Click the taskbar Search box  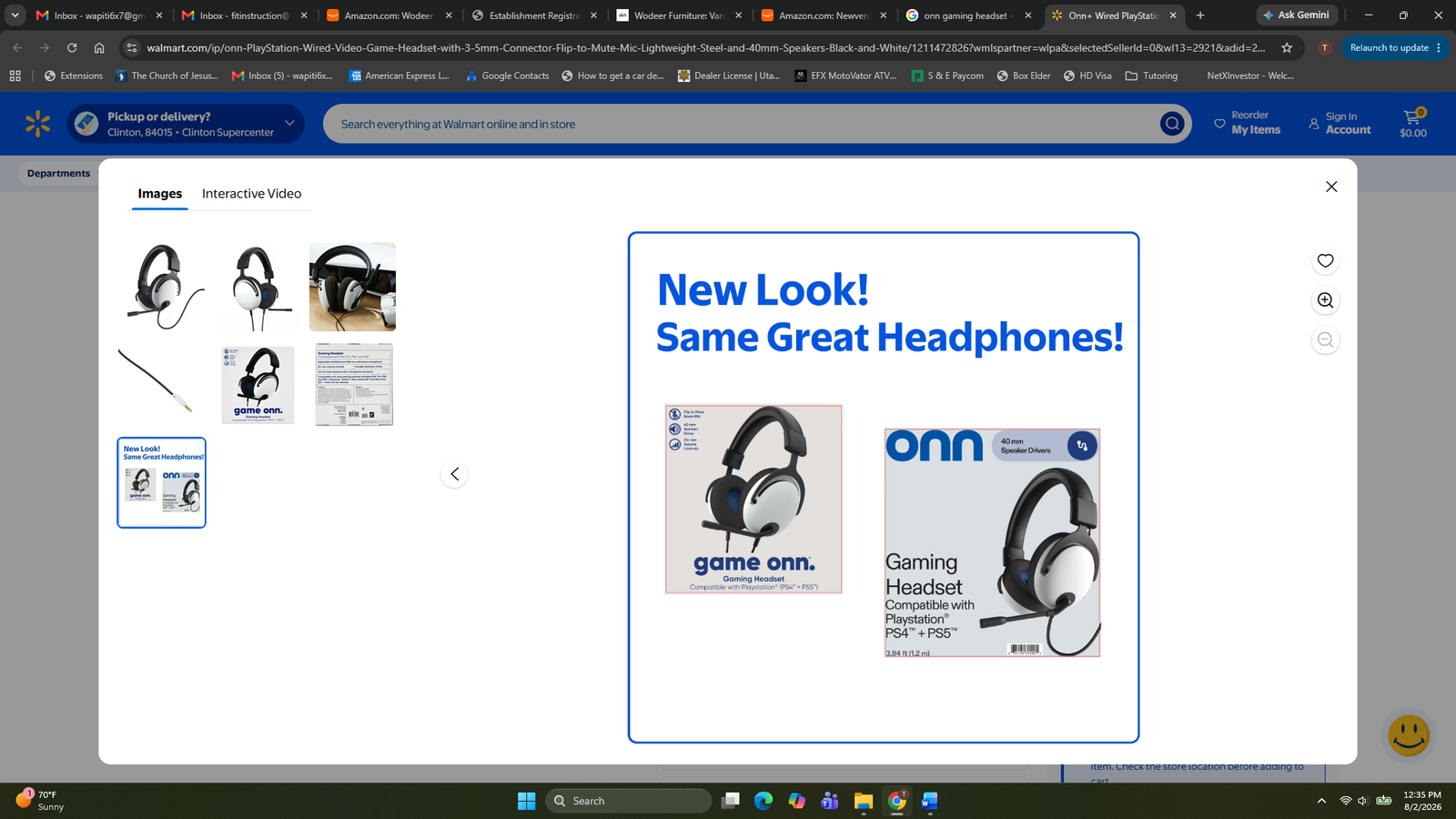[x=628, y=801]
